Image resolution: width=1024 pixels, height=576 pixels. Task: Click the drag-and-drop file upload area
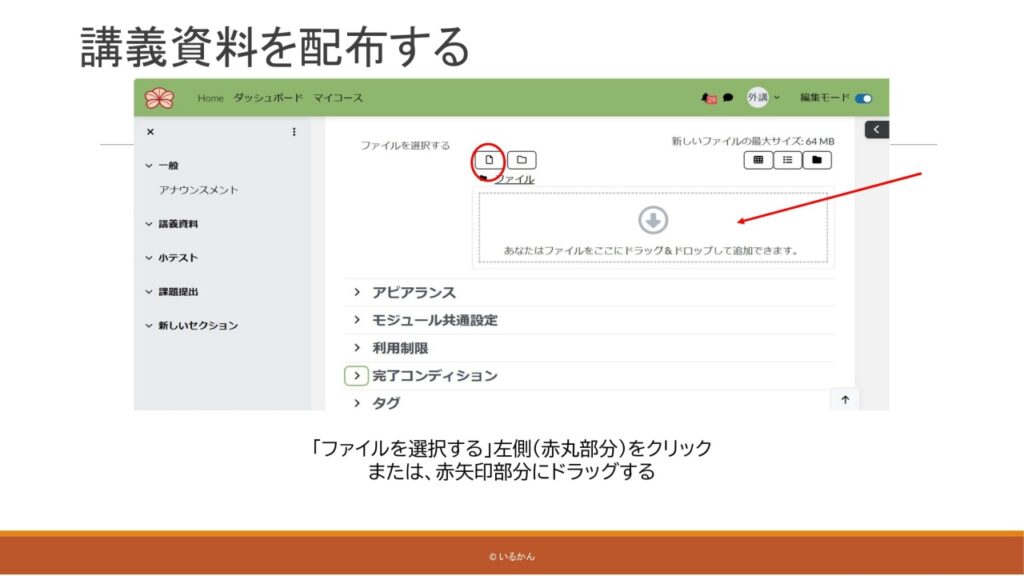coord(653,228)
